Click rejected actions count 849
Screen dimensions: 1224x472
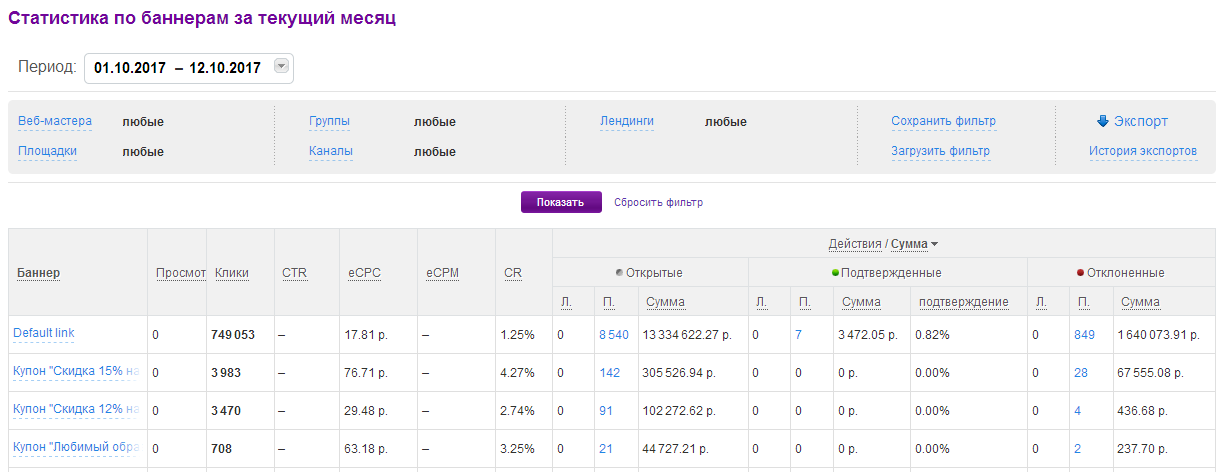(1084, 335)
